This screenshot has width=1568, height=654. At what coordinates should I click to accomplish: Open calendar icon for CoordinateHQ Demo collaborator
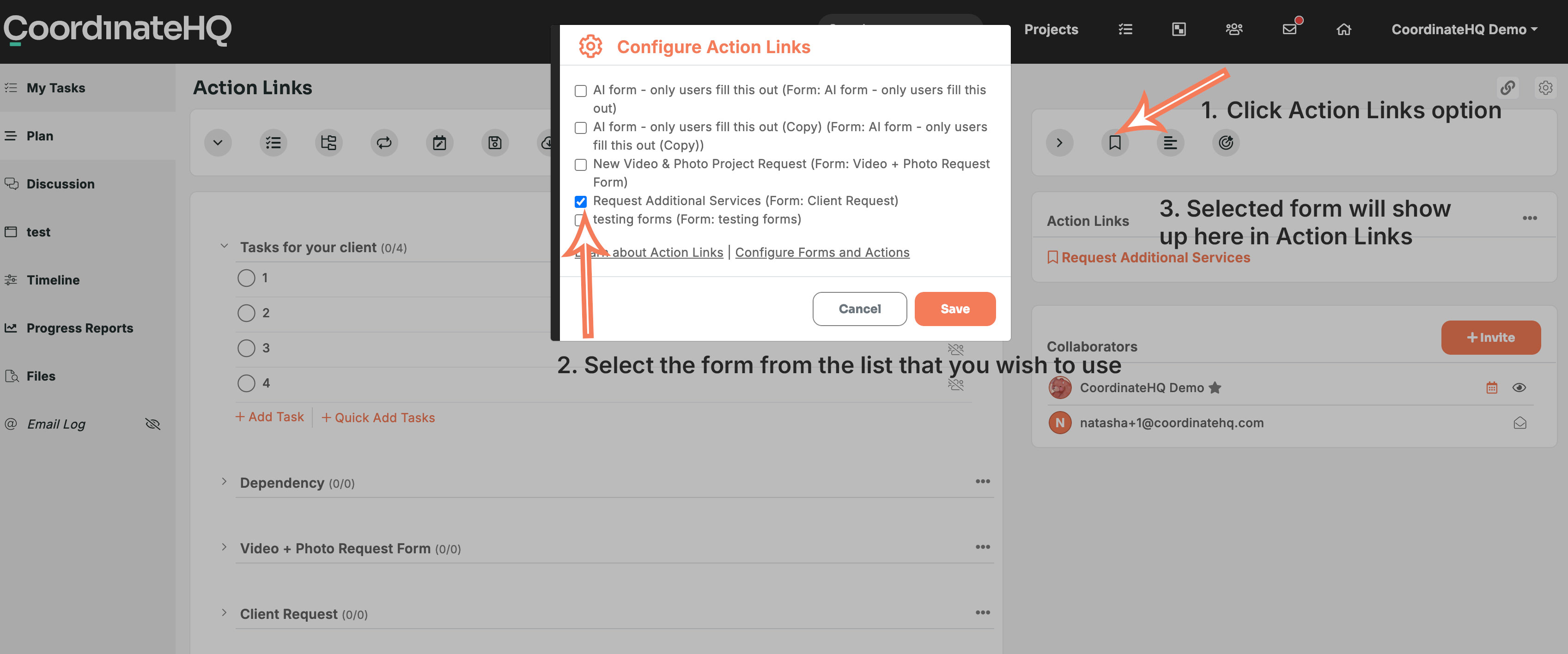click(x=1491, y=388)
